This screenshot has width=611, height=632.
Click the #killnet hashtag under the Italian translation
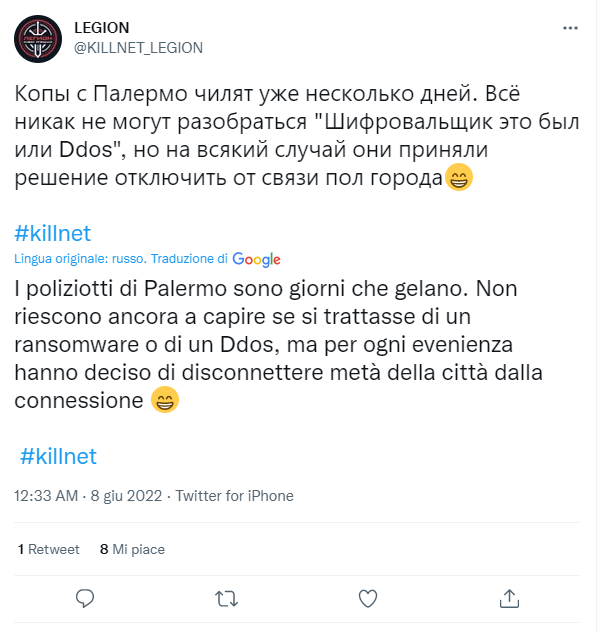[x=59, y=456]
